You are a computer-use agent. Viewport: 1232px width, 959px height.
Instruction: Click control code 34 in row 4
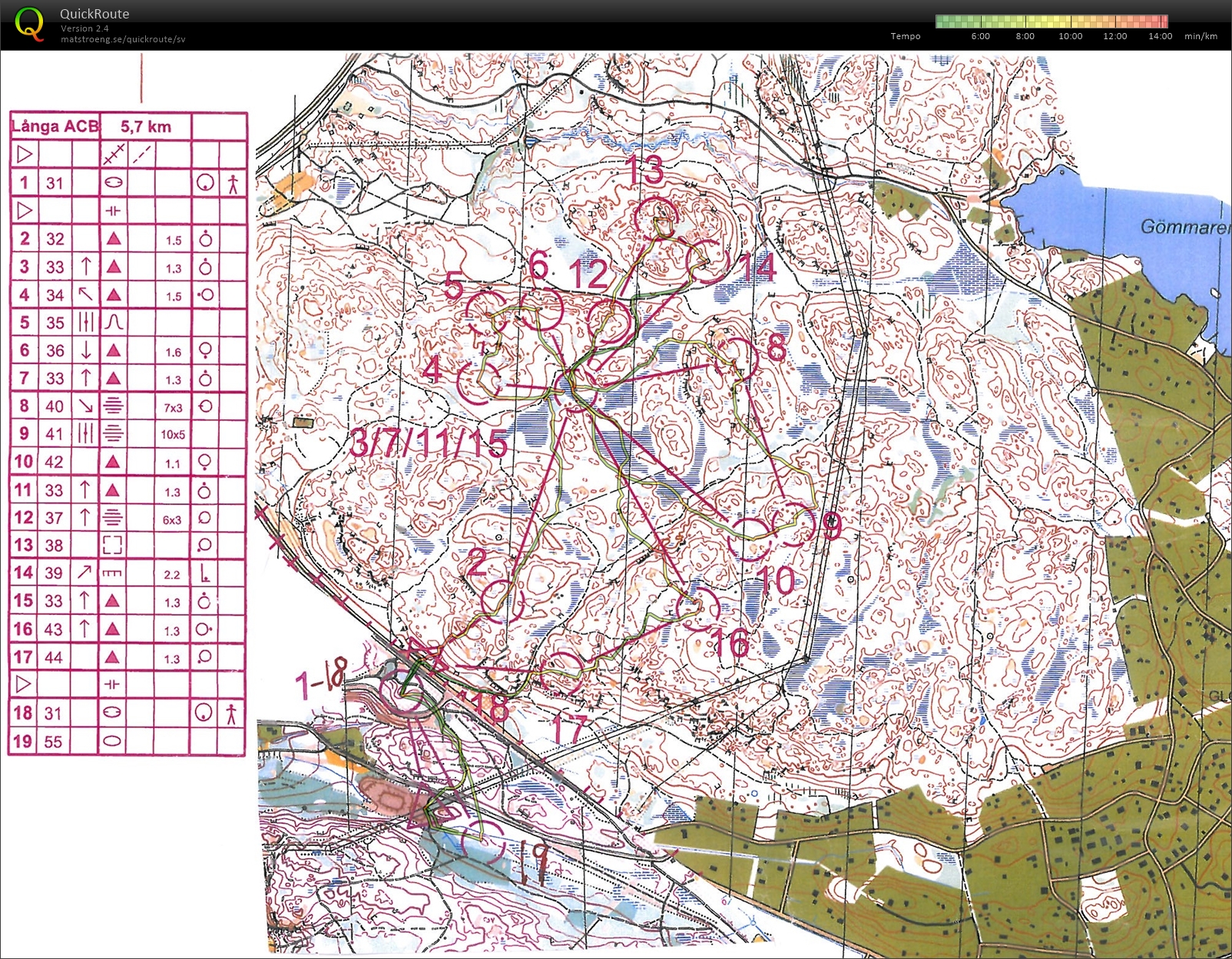(x=55, y=295)
